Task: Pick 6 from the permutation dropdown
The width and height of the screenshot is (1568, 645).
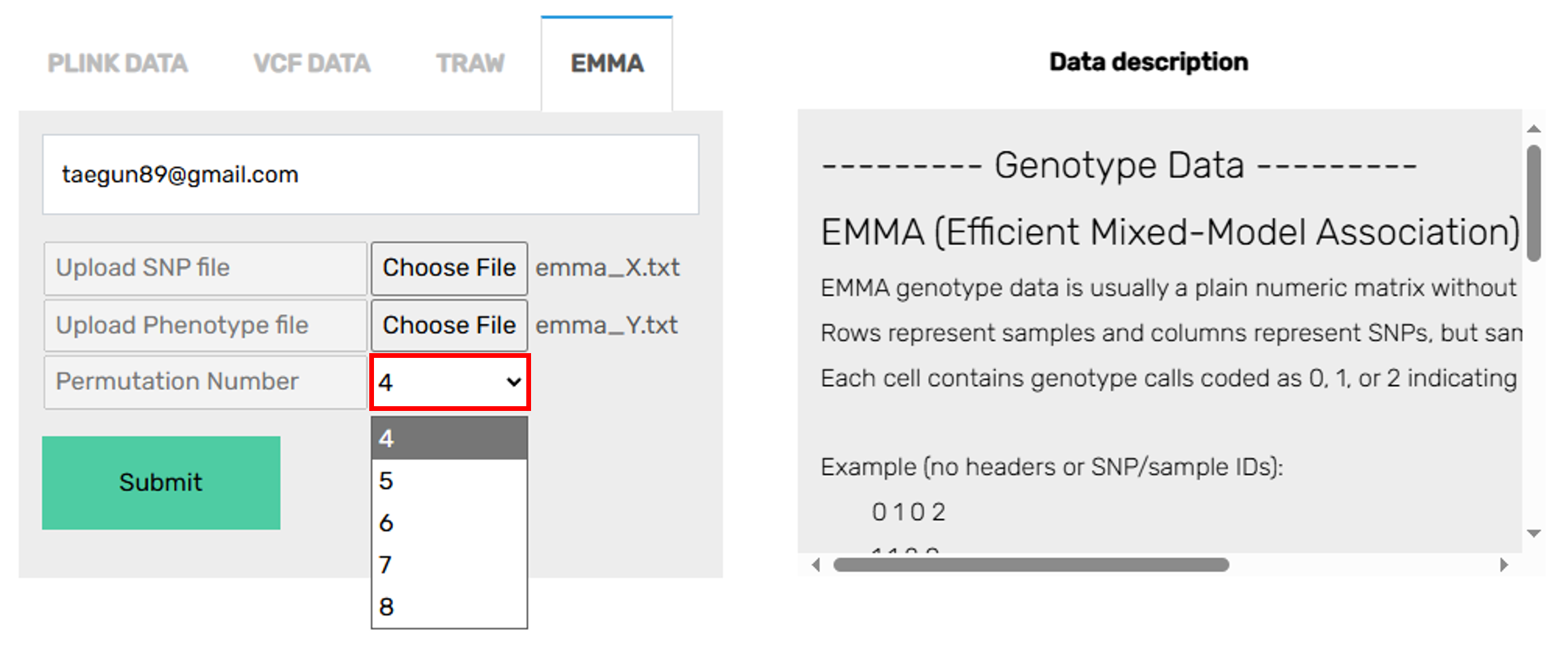Action: (x=449, y=523)
